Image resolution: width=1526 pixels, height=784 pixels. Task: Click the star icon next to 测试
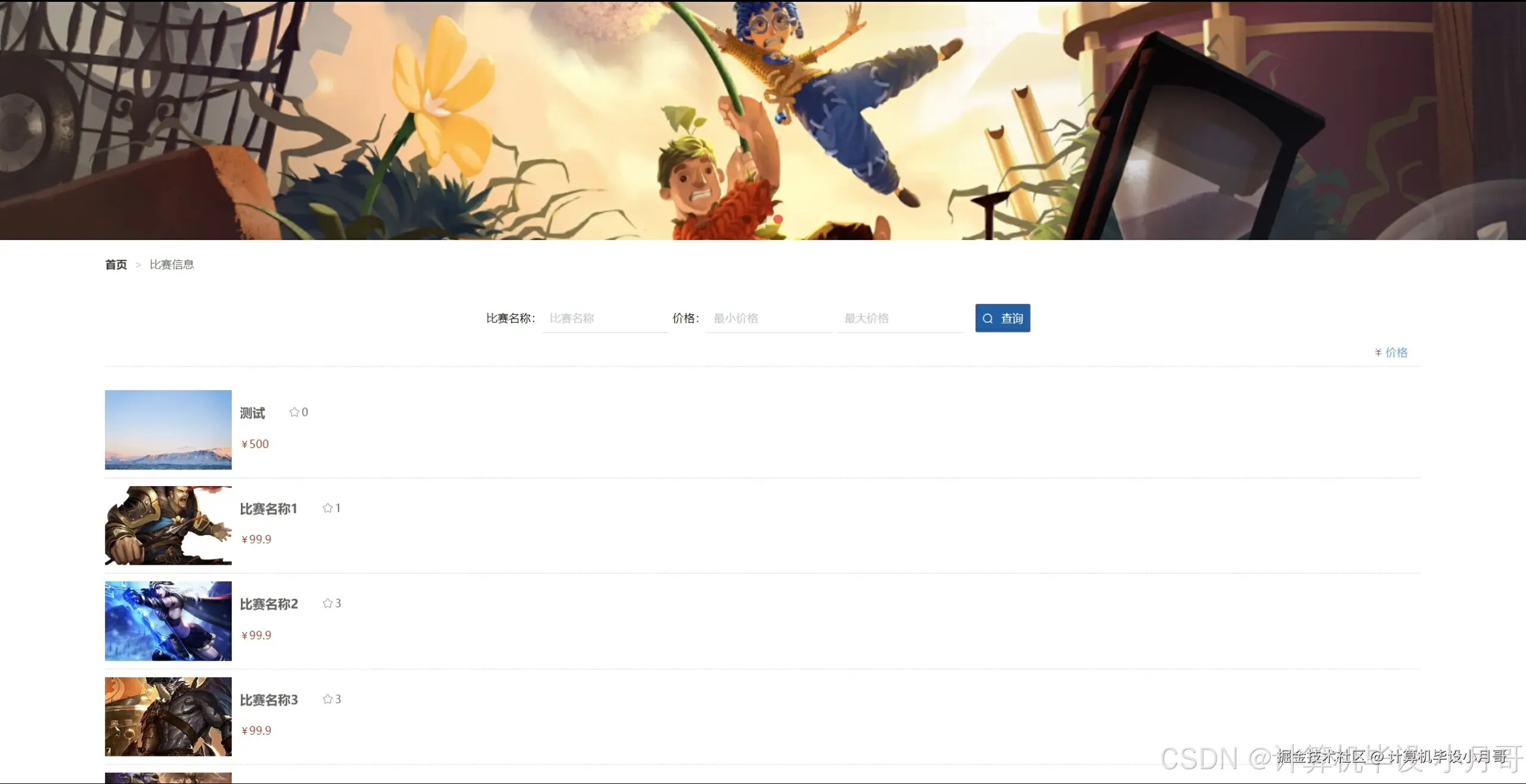point(294,412)
